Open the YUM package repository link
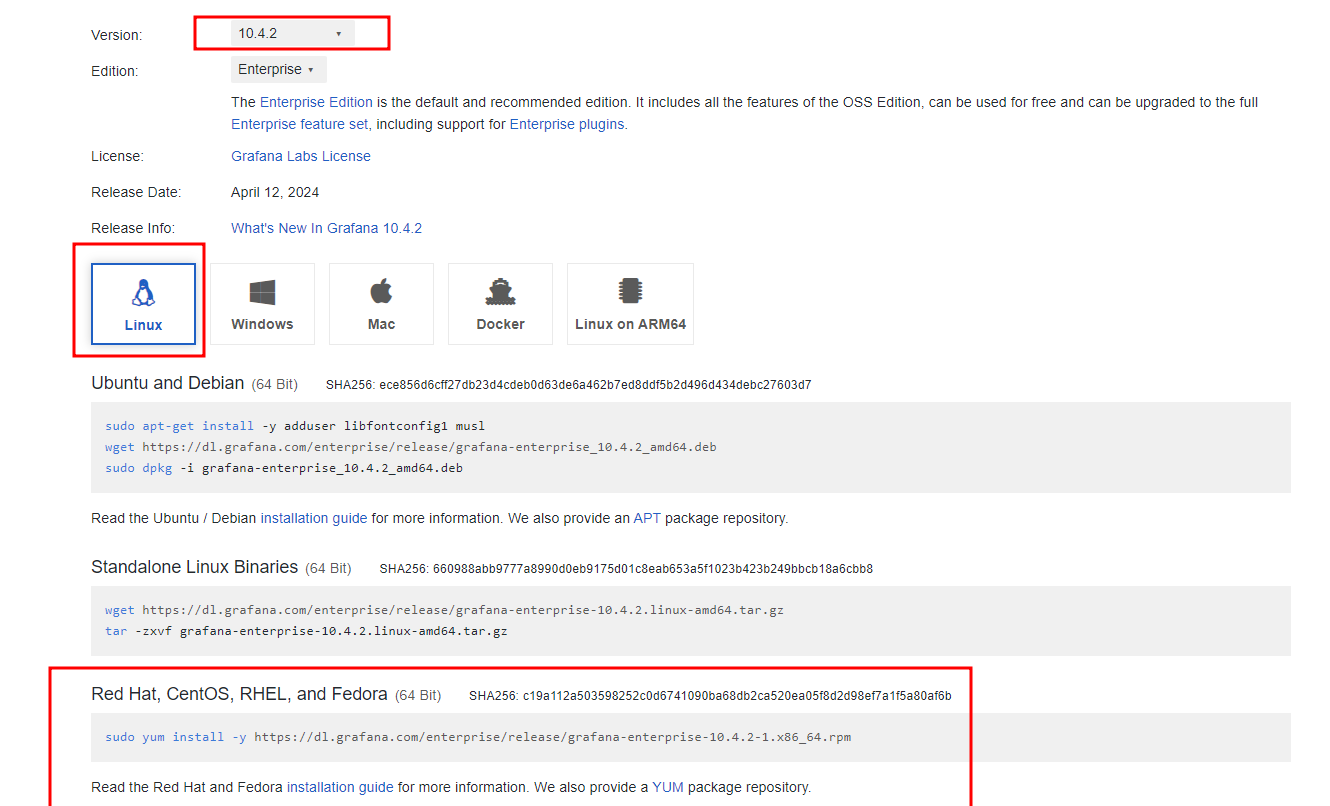Viewport: 1330px width, 806px height. coord(668,787)
